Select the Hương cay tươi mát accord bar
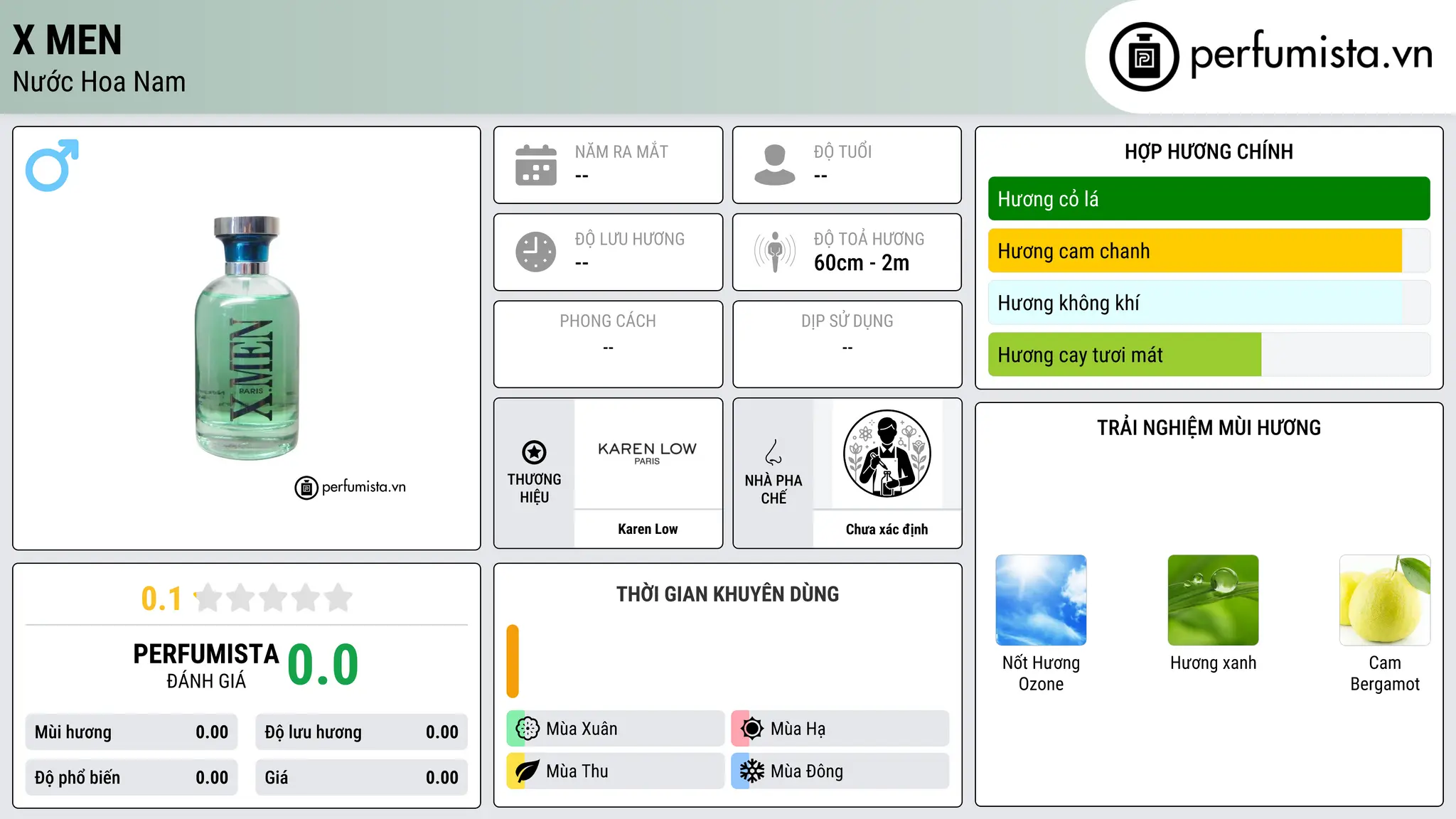Viewport: 1456px width, 819px height. (1209, 355)
